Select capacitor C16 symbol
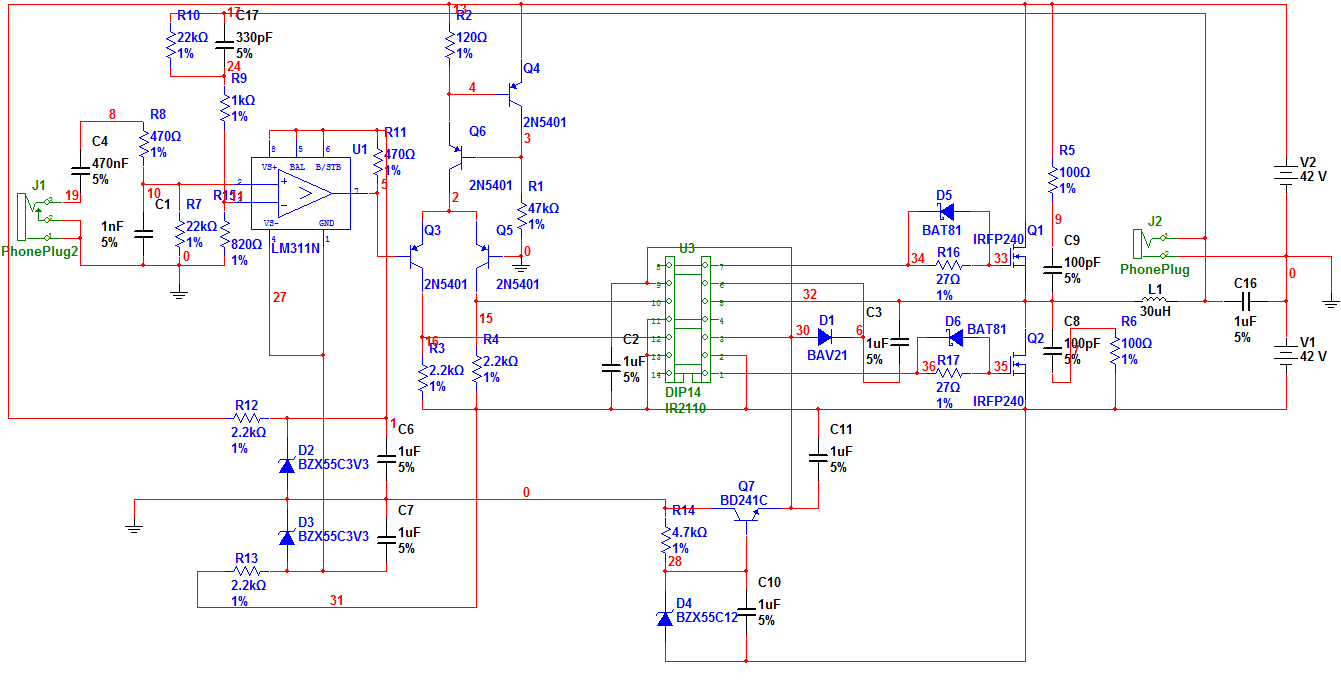This screenshot has height=685, width=1341. pyautogui.click(x=1246, y=300)
